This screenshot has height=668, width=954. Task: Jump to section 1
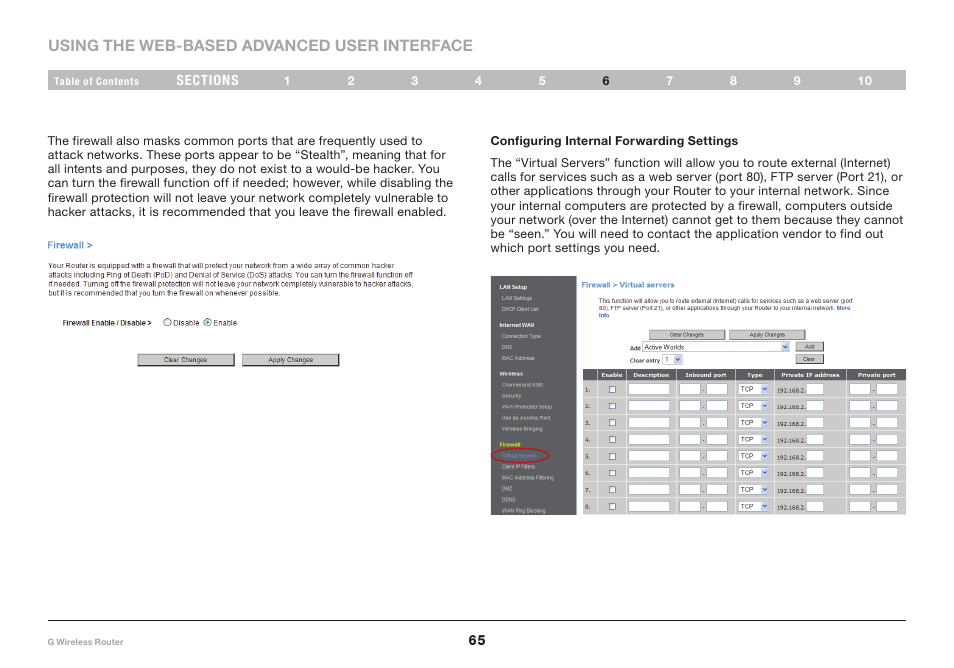287,81
